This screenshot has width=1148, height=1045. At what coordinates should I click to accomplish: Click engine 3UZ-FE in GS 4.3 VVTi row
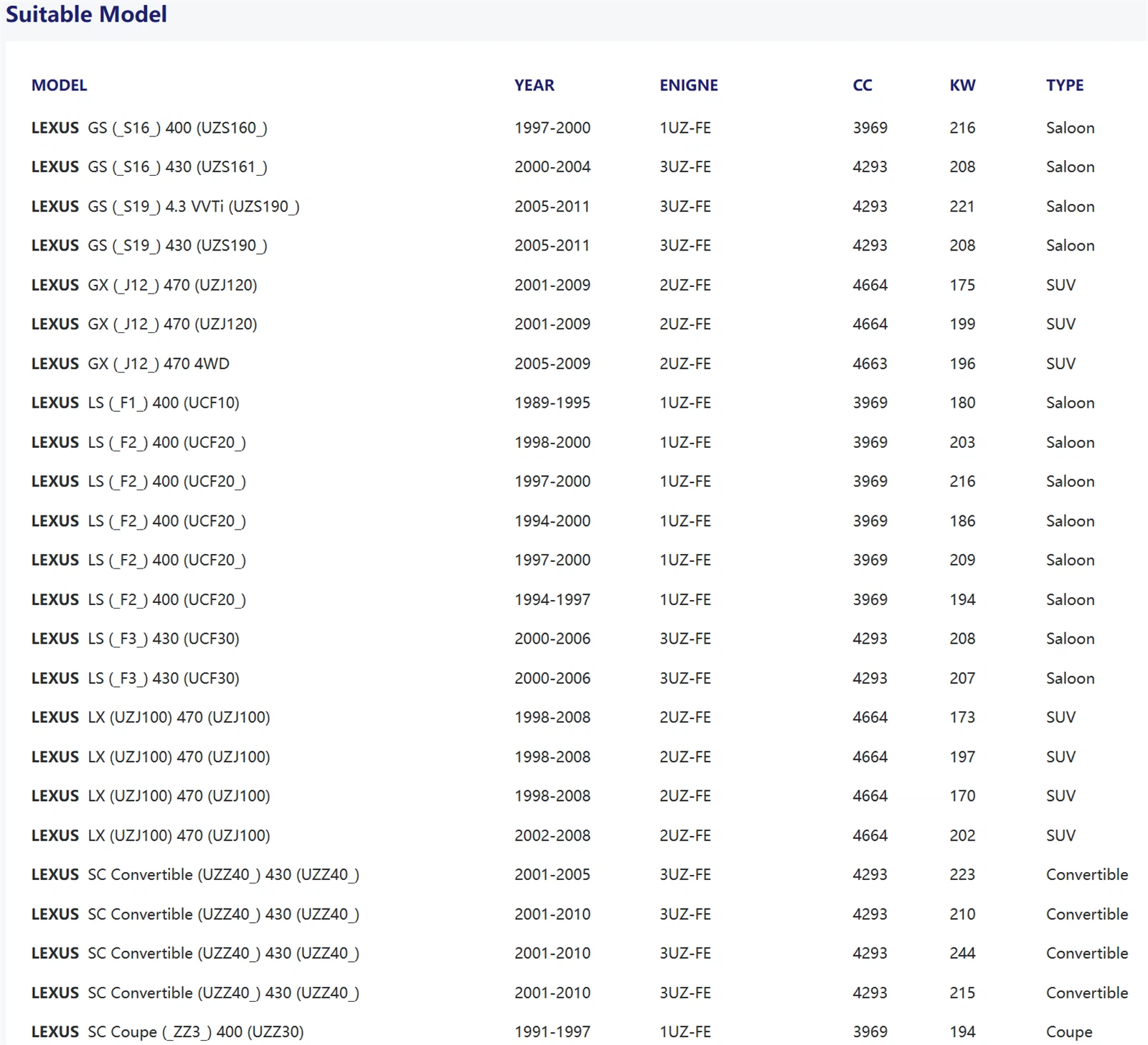[685, 207]
